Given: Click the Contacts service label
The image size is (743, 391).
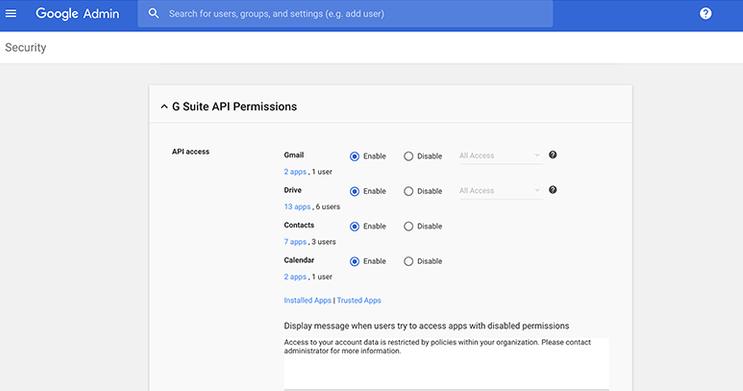Looking at the screenshot, I should click(299, 225).
